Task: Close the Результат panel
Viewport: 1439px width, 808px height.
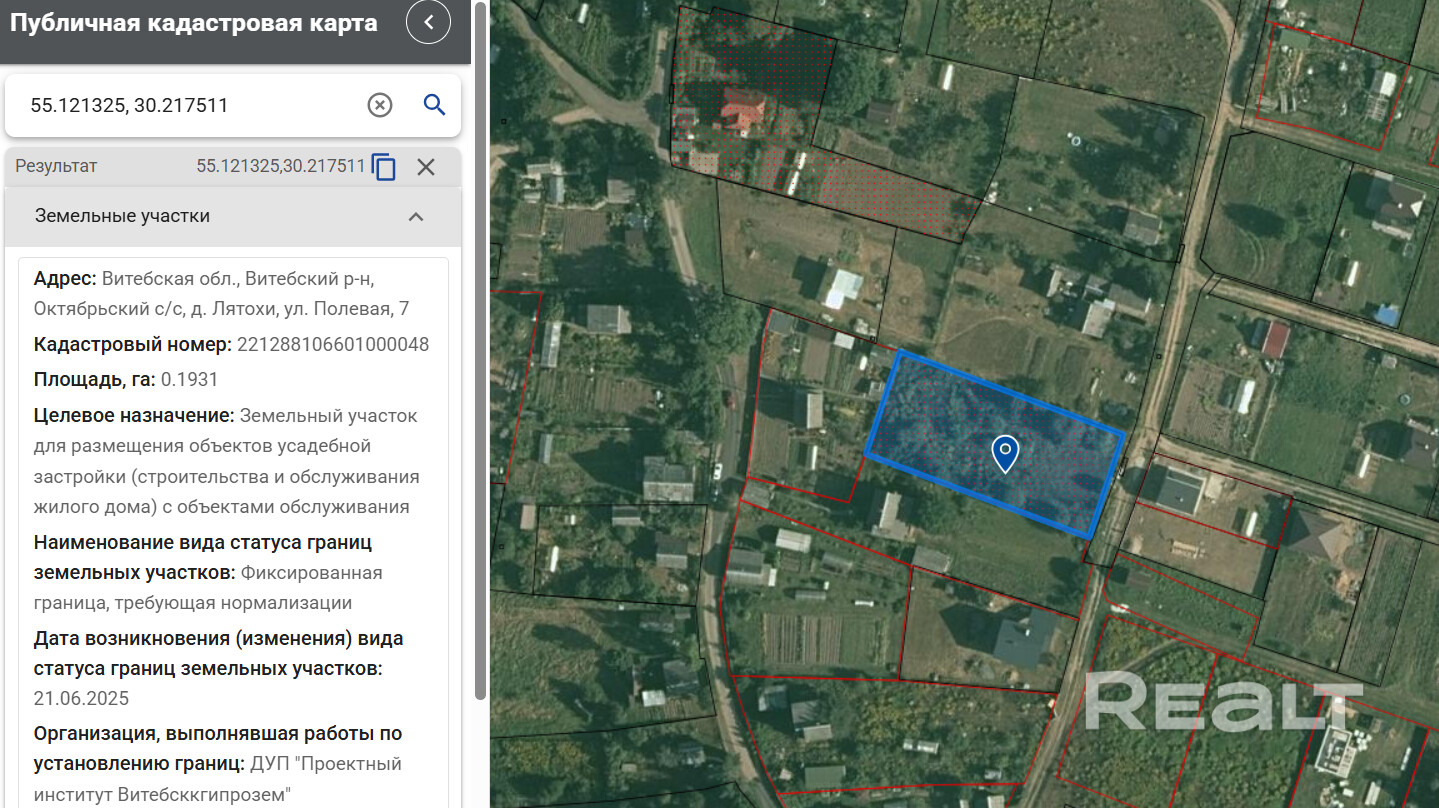Action: [x=426, y=167]
